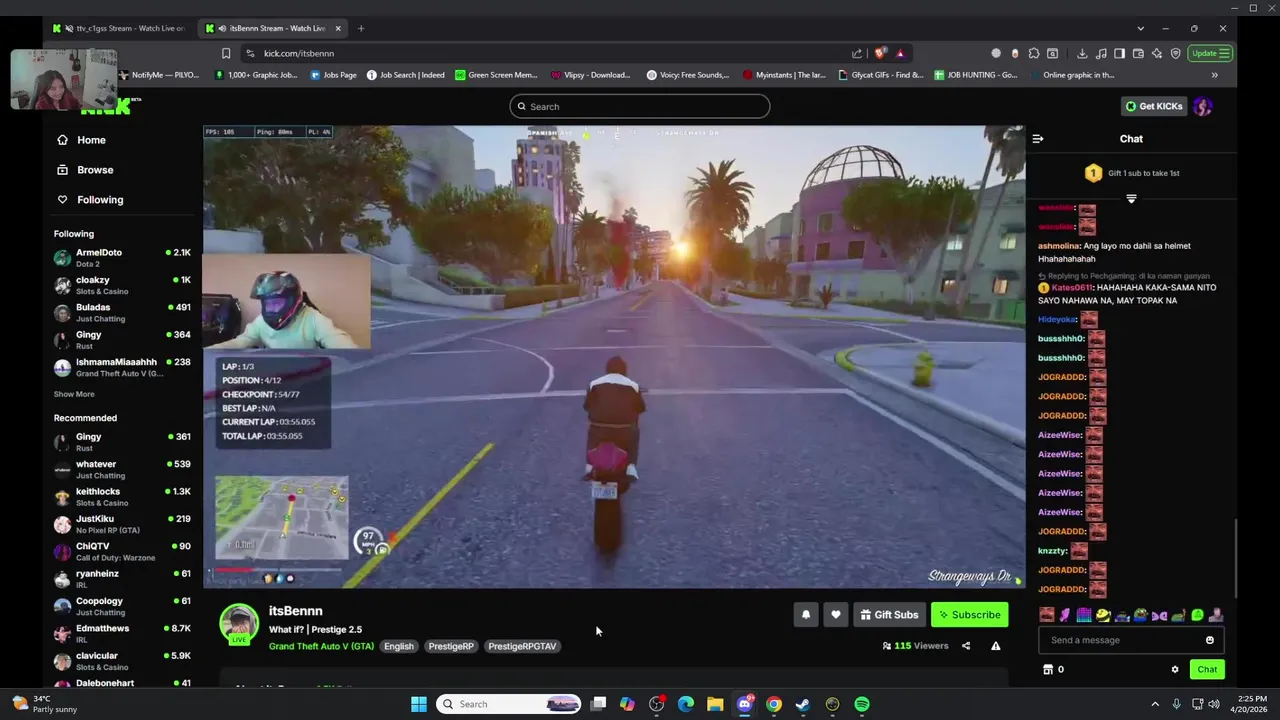
Task: Close the itsBennn Stream tab
Action: (338, 28)
